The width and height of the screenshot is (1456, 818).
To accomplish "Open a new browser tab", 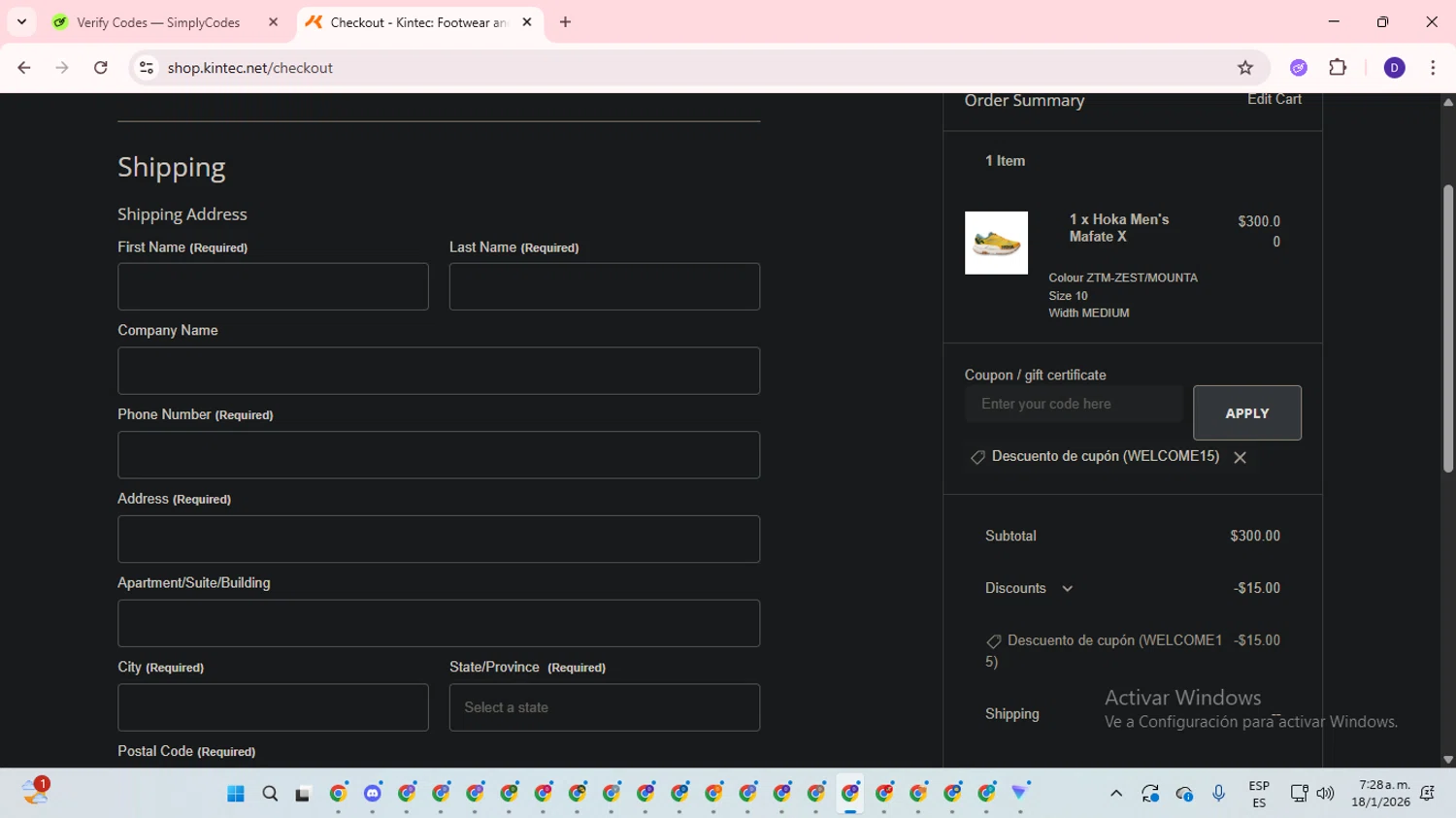I will [566, 21].
